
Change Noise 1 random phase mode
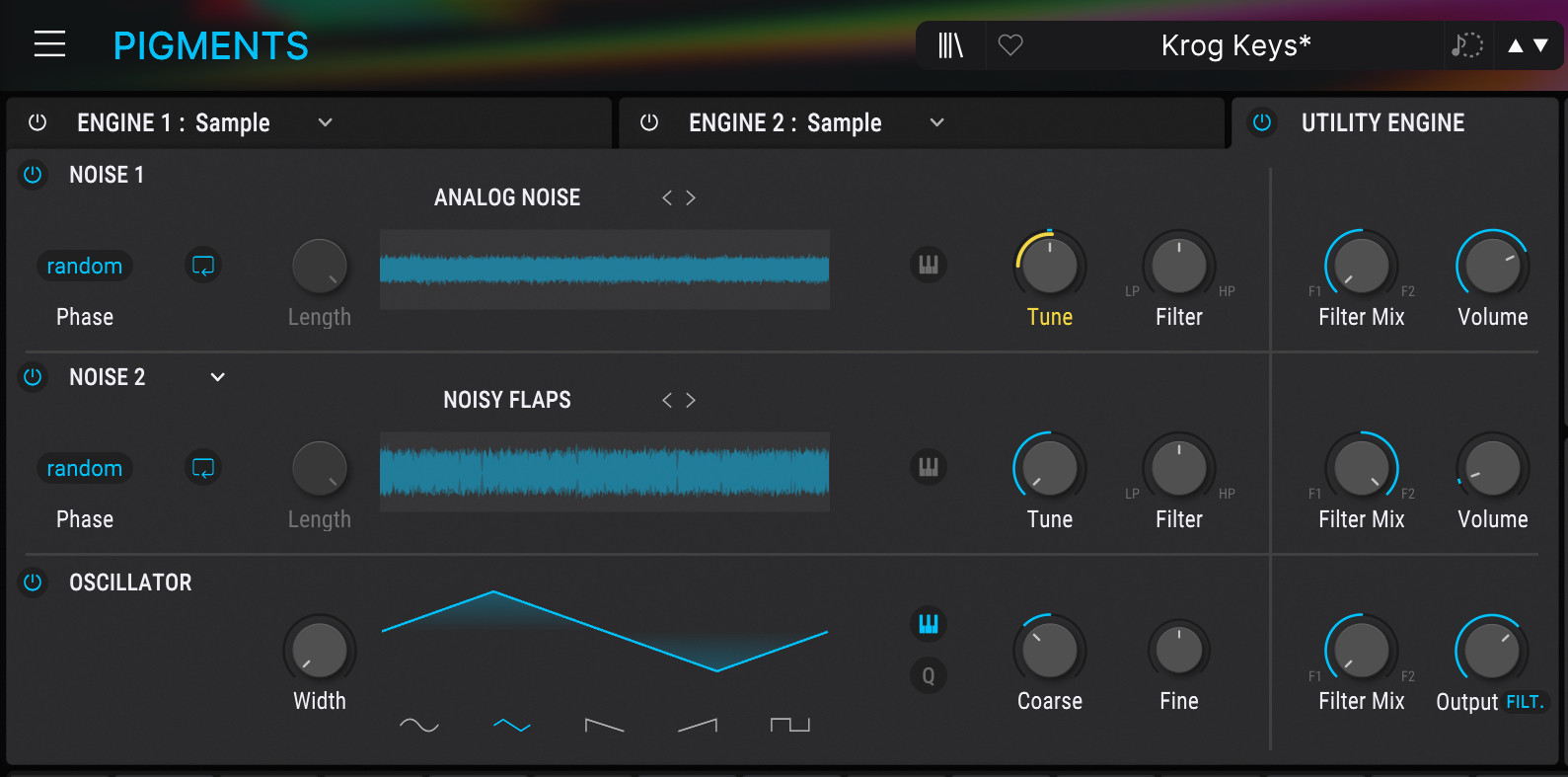pyautogui.click(x=85, y=266)
